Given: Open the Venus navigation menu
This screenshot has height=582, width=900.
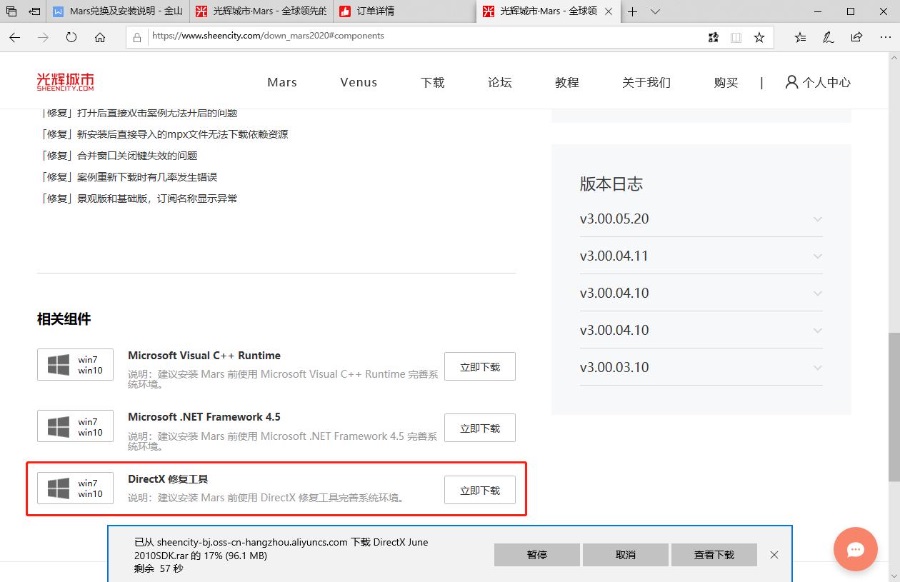Looking at the screenshot, I should [358, 82].
